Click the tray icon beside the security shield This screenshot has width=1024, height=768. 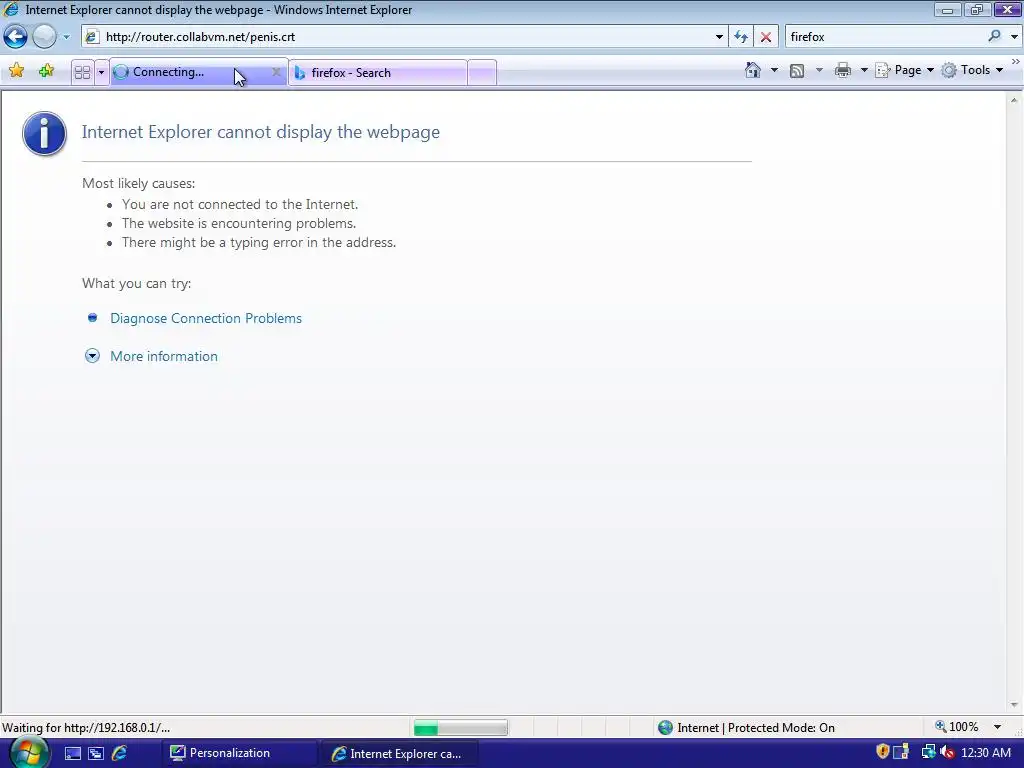[902, 752]
